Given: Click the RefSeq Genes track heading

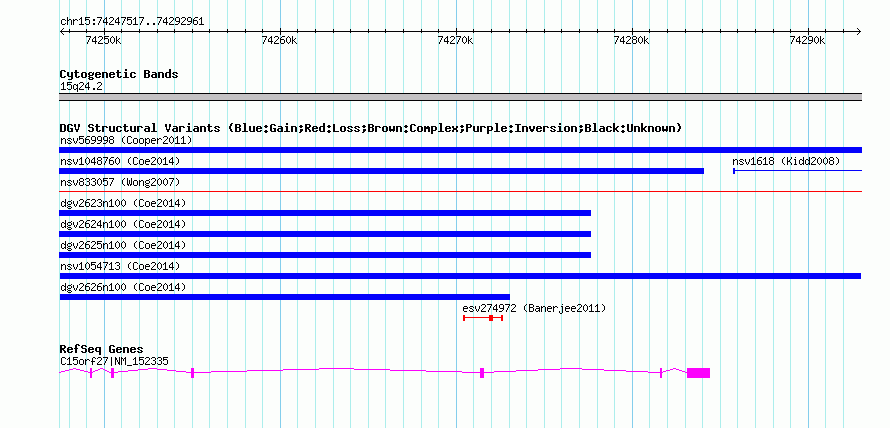Looking at the screenshot, I should coord(102,349).
